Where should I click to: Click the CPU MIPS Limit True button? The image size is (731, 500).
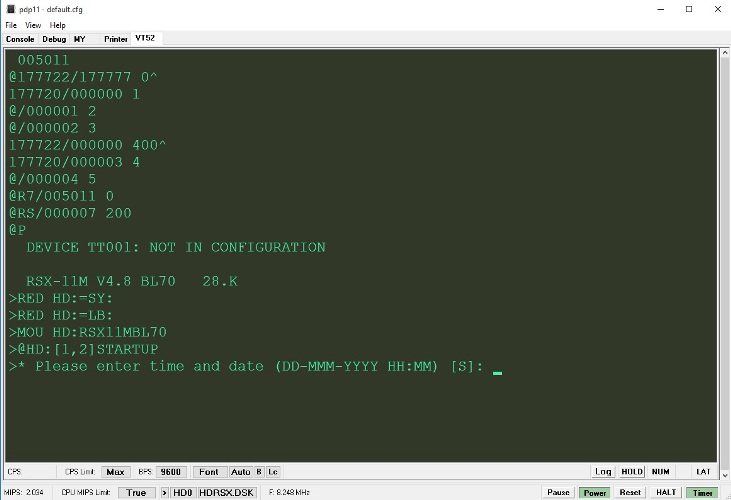point(136,492)
